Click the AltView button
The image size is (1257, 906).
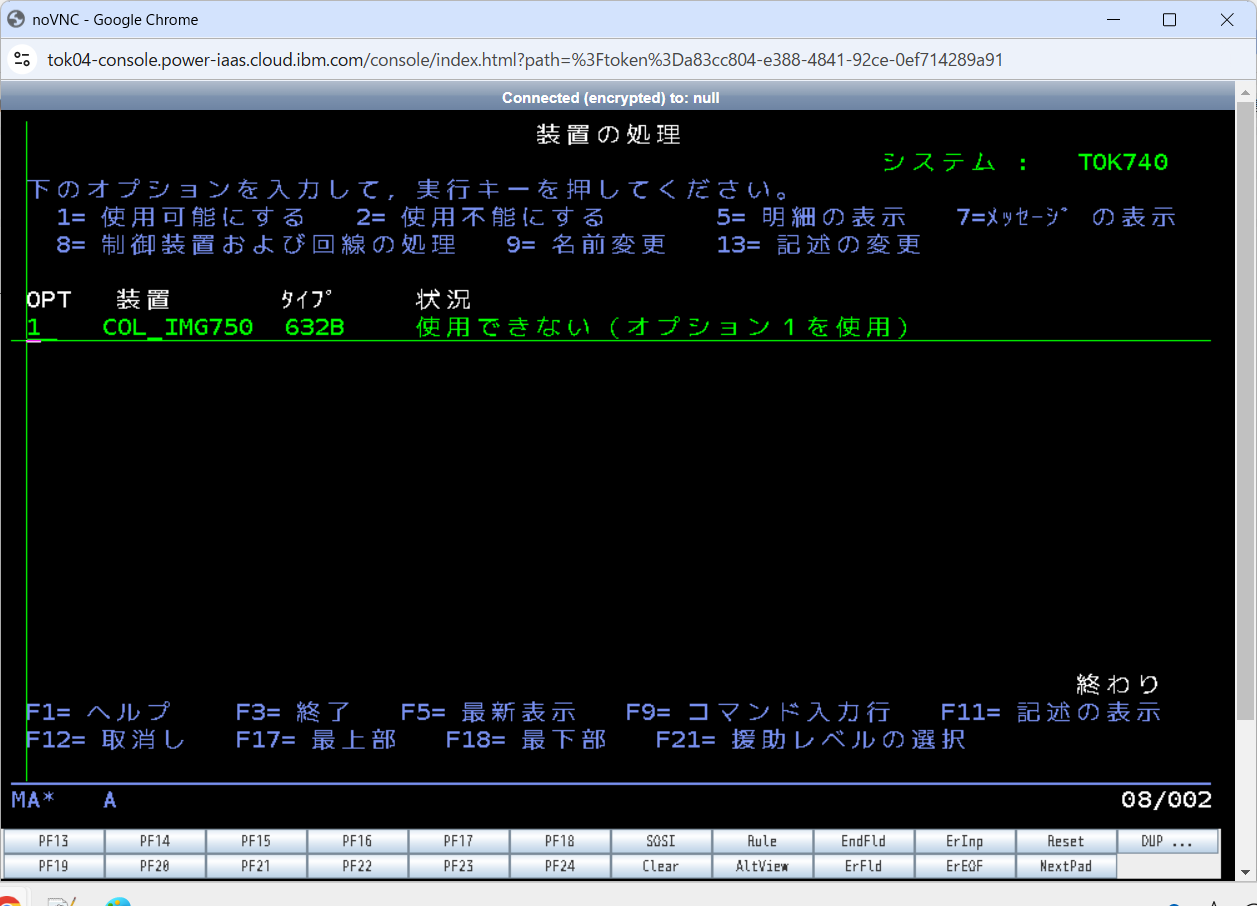point(762,866)
